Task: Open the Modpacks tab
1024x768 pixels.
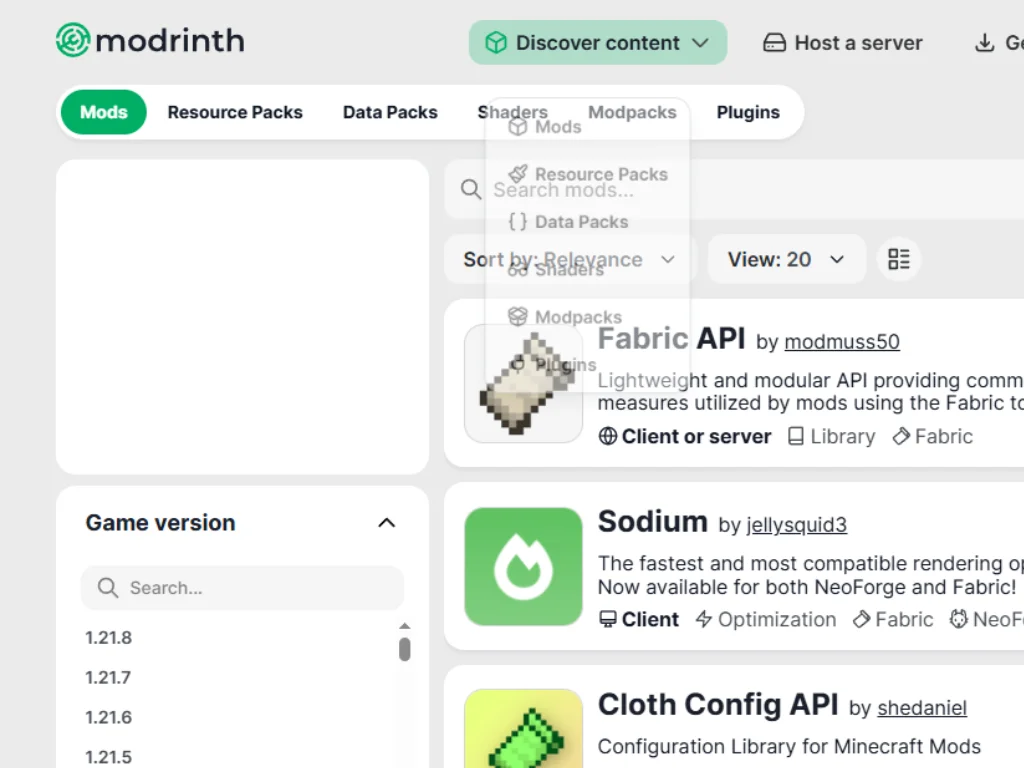Action: 632,112
